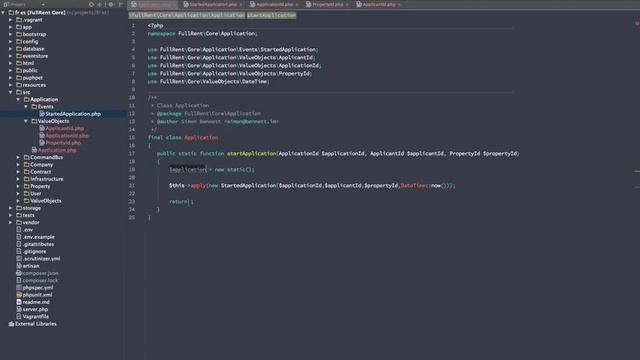The image size is (640, 360).
Task: Collapse the Events folder arrow
Action: pyautogui.click(x=26, y=107)
